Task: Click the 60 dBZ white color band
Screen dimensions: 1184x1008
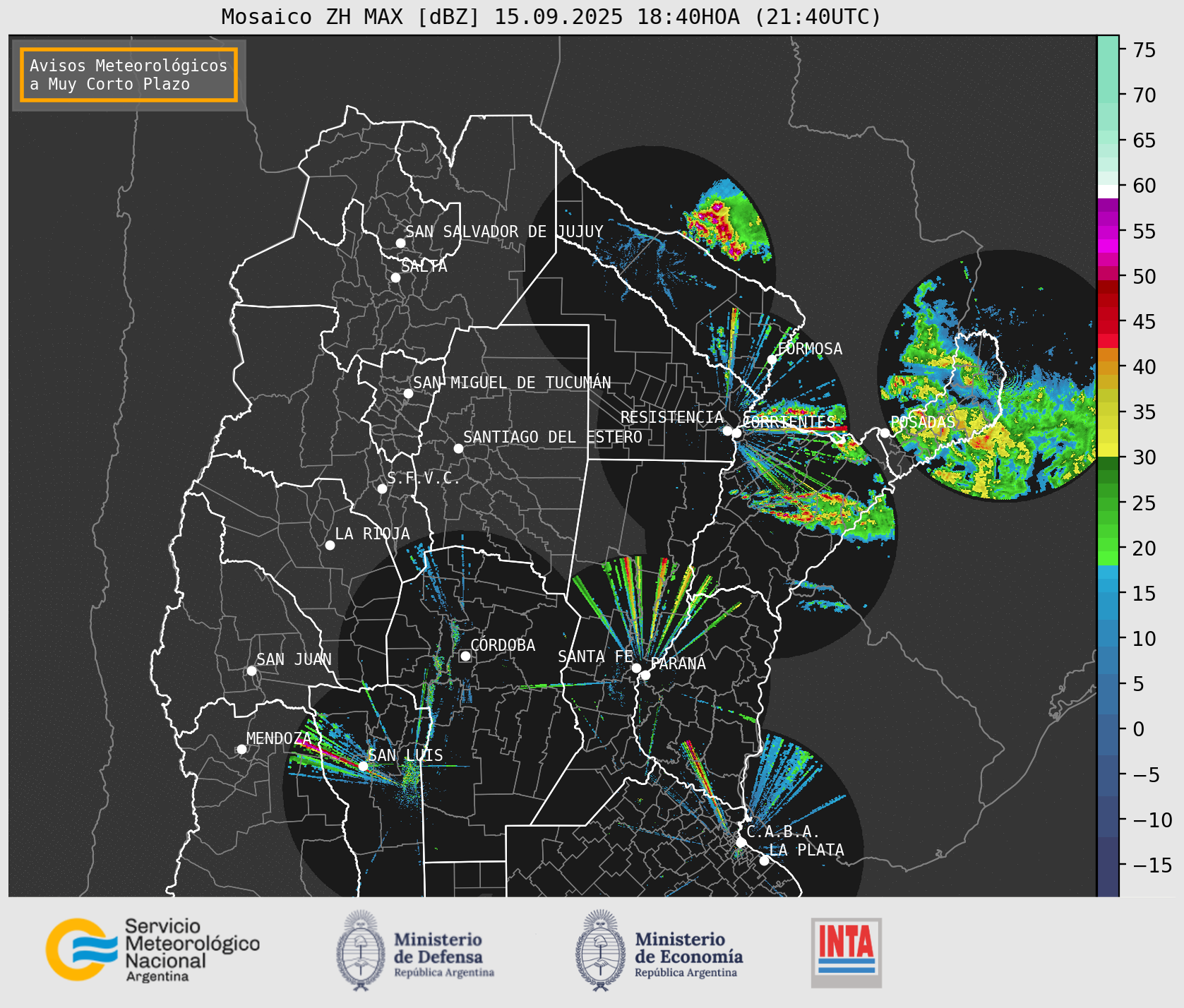Action: point(1108,191)
